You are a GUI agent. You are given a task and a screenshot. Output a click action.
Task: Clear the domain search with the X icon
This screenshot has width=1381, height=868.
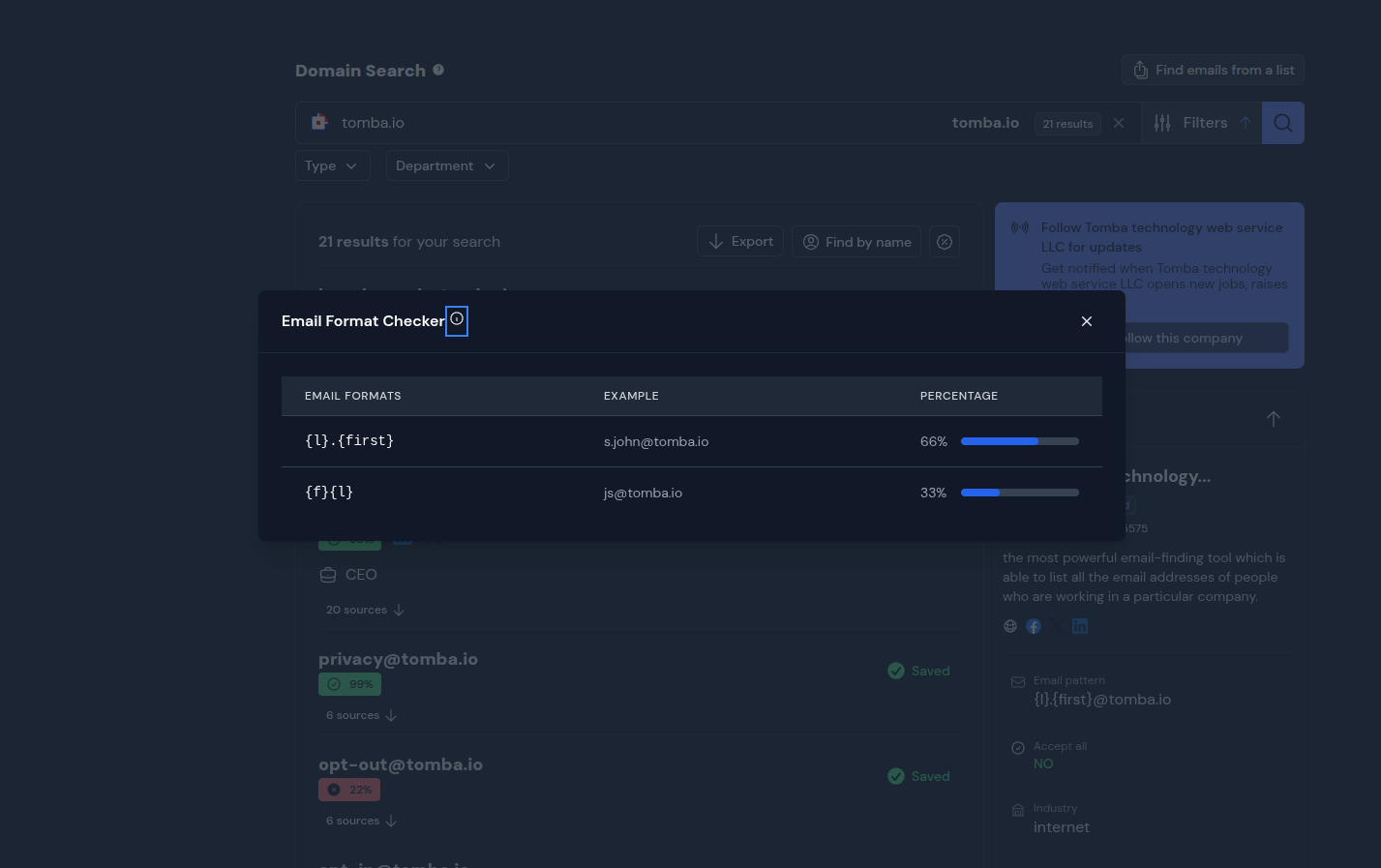(1119, 123)
